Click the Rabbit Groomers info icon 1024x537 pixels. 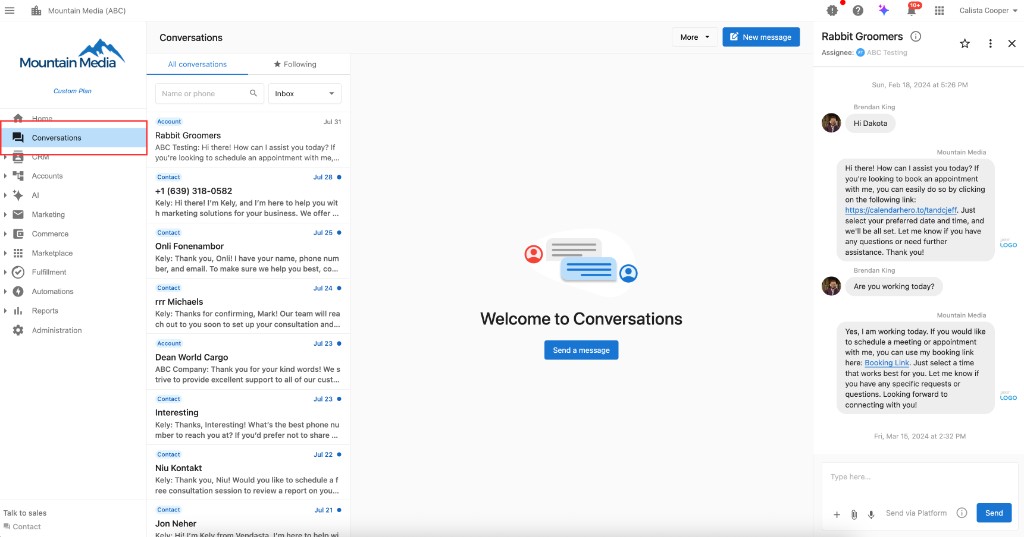(916, 37)
